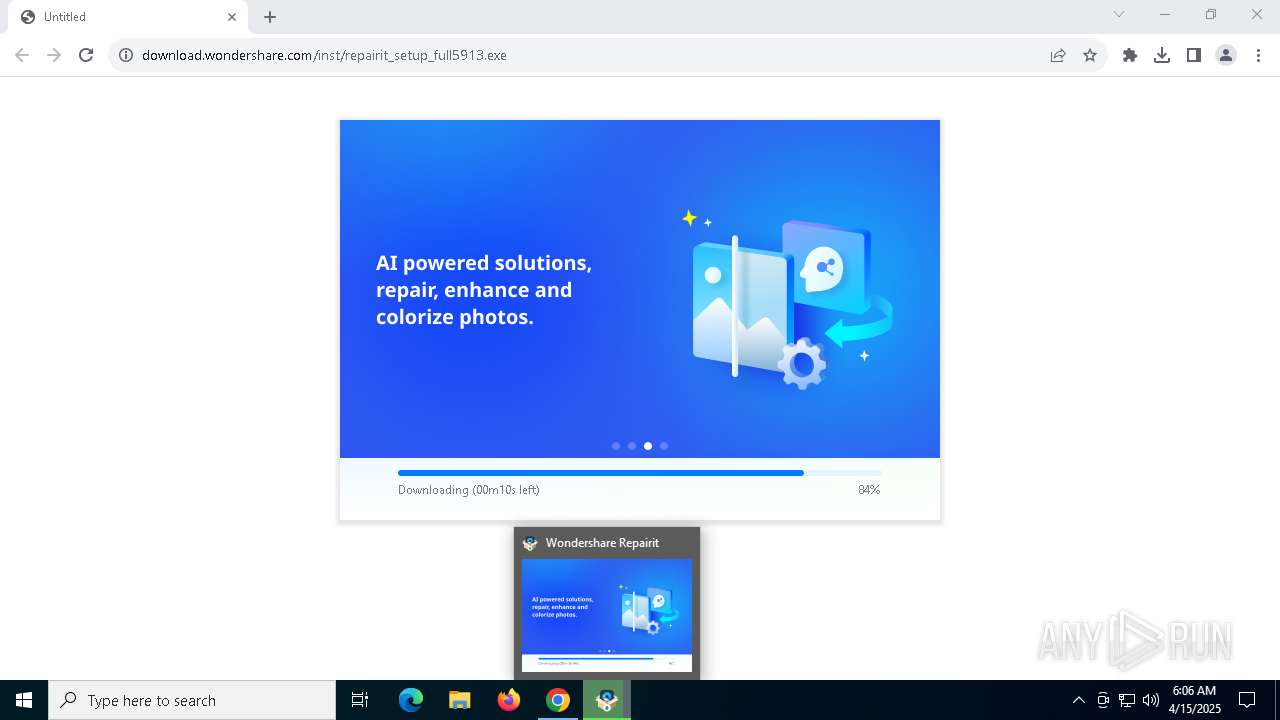Image resolution: width=1280 pixels, height=720 pixels.
Task: Bookmark this page with the star
Action: [1090, 55]
